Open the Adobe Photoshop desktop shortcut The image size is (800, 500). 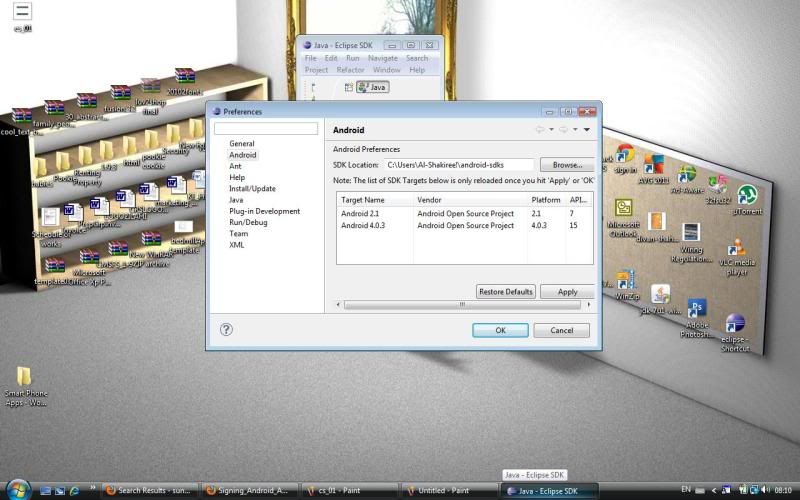697,308
